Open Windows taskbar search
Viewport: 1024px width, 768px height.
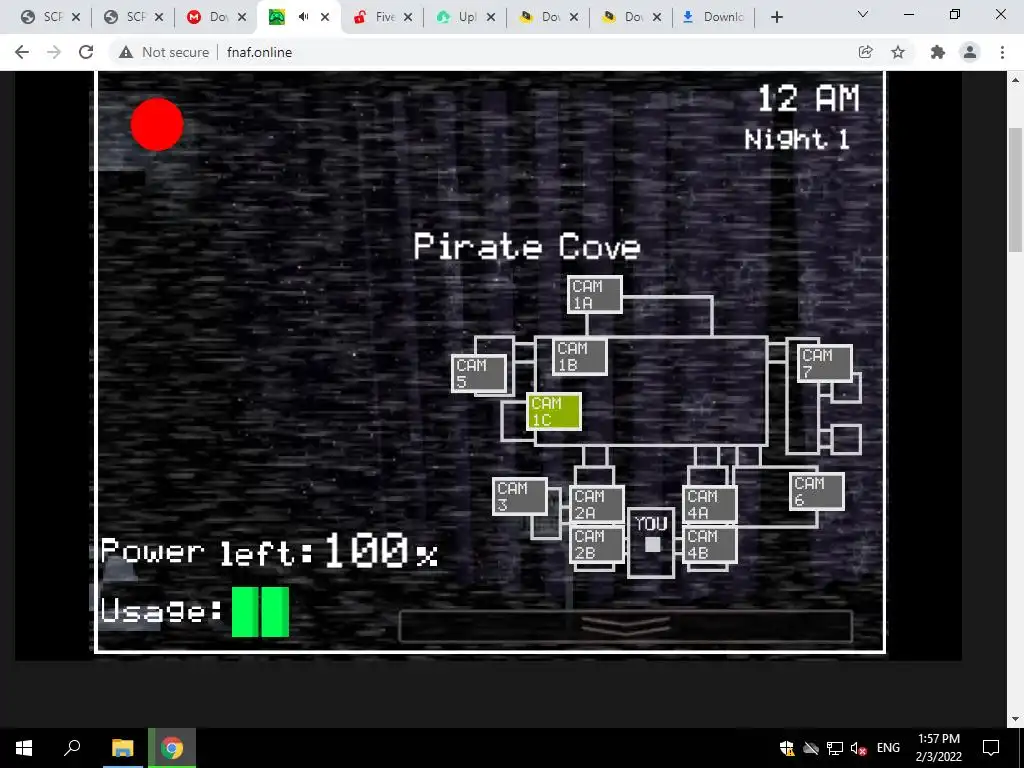coord(72,748)
